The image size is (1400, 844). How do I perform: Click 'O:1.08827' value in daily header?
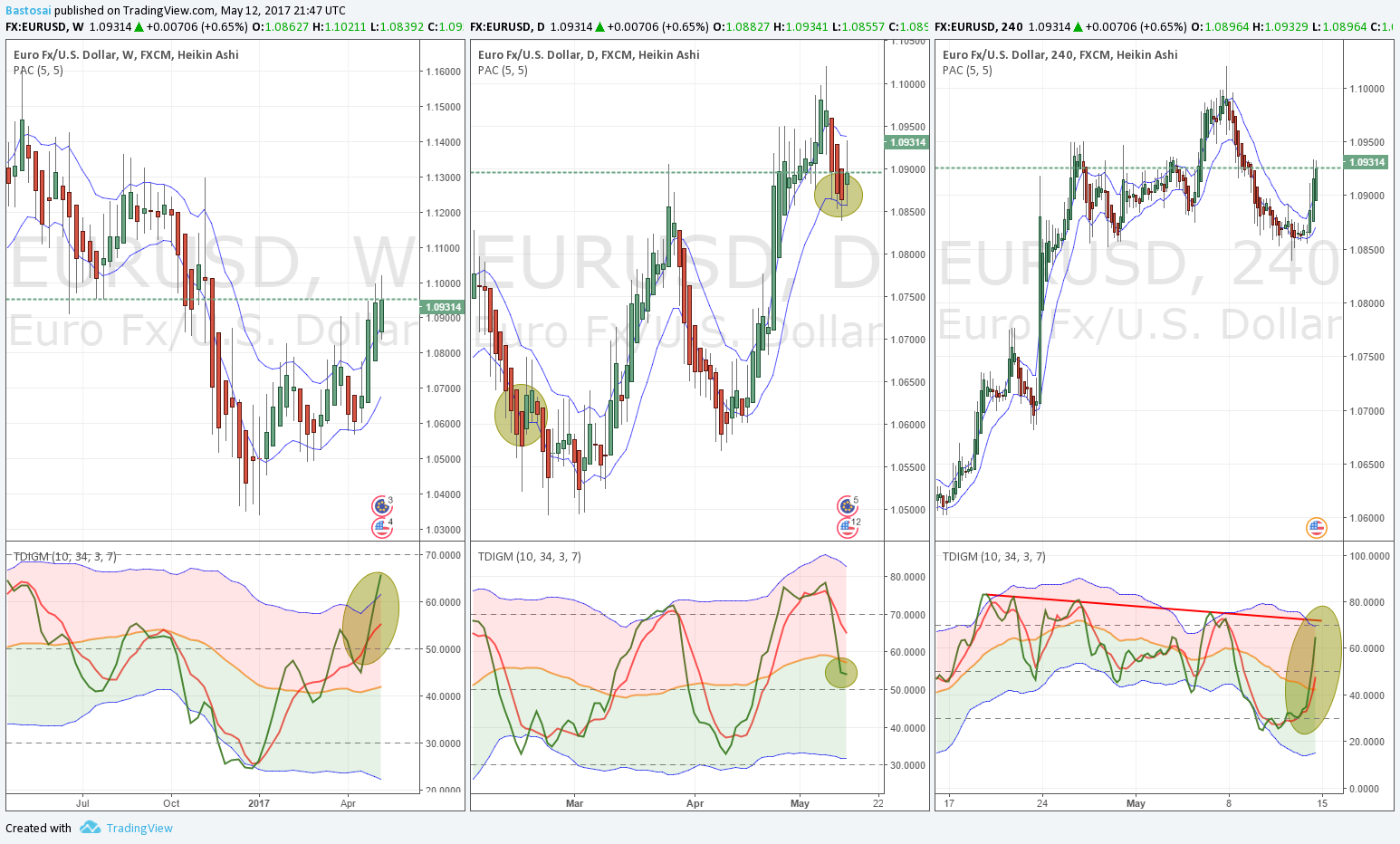coord(741,27)
